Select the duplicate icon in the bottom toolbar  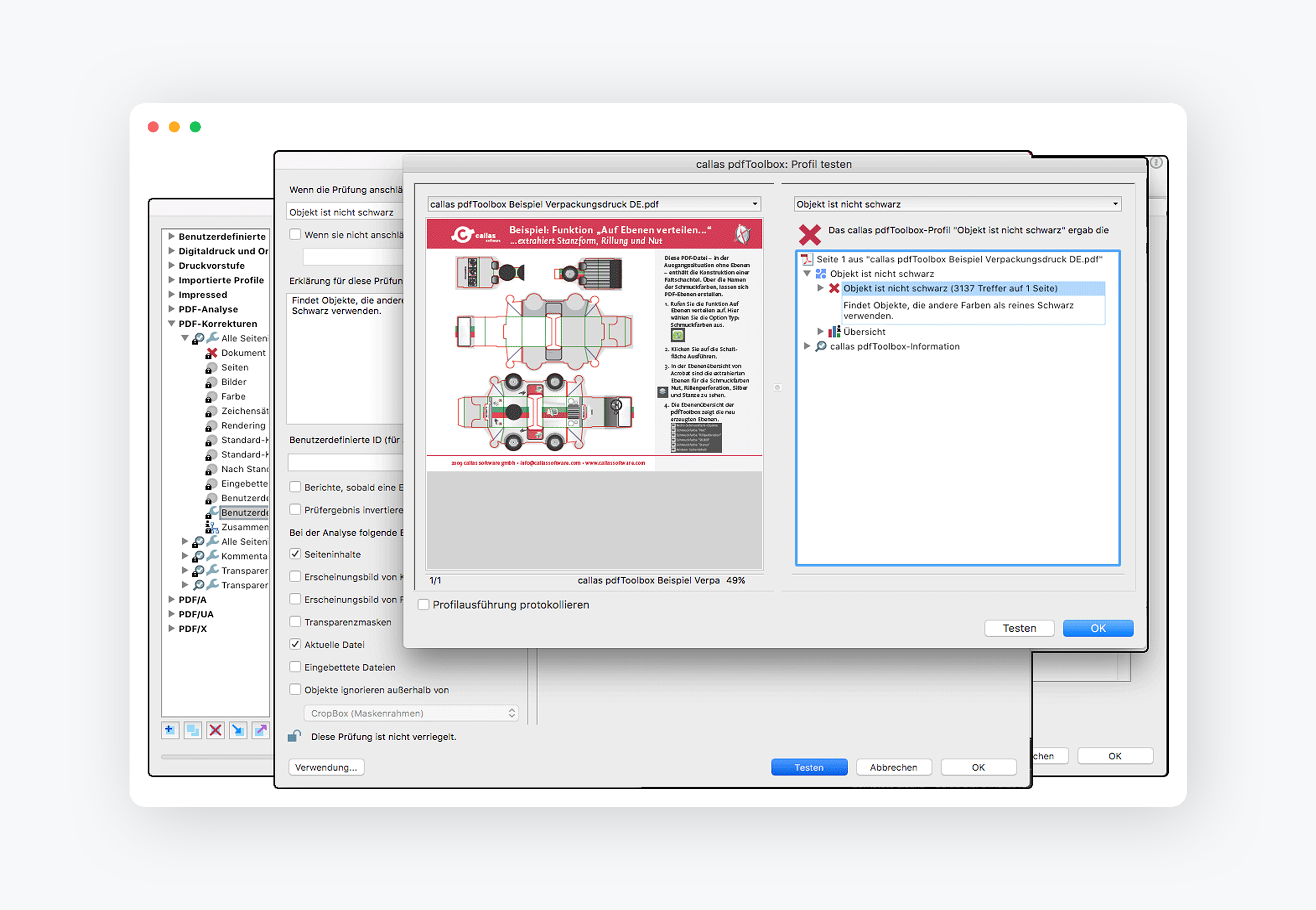point(193,730)
